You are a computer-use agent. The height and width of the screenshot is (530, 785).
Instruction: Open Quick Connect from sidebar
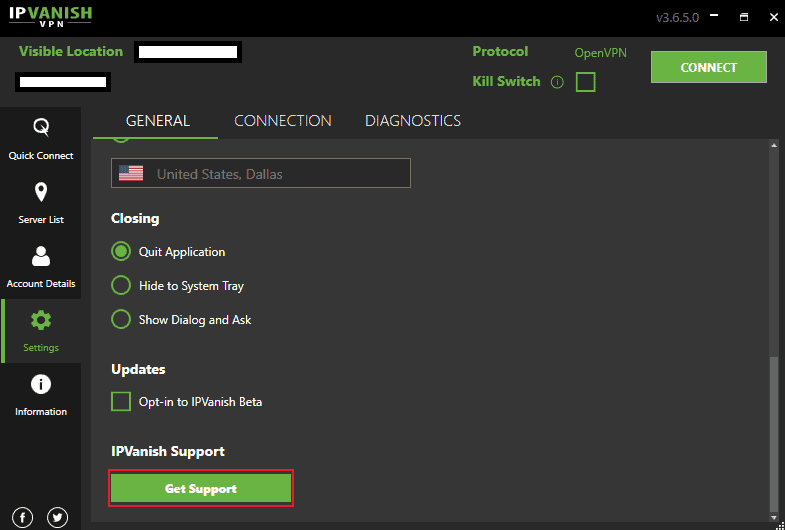pyautogui.click(x=41, y=139)
